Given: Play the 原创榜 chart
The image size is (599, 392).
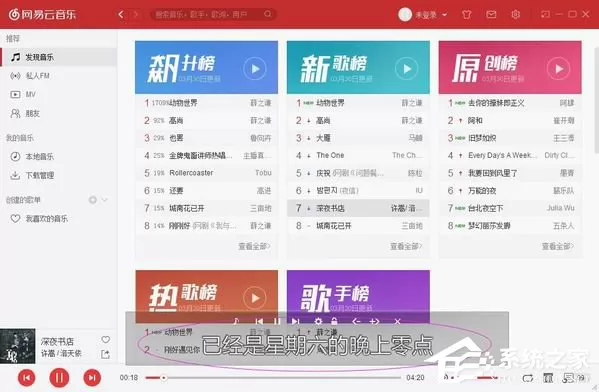Looking at the screenshot, I should tap(559, 69).
